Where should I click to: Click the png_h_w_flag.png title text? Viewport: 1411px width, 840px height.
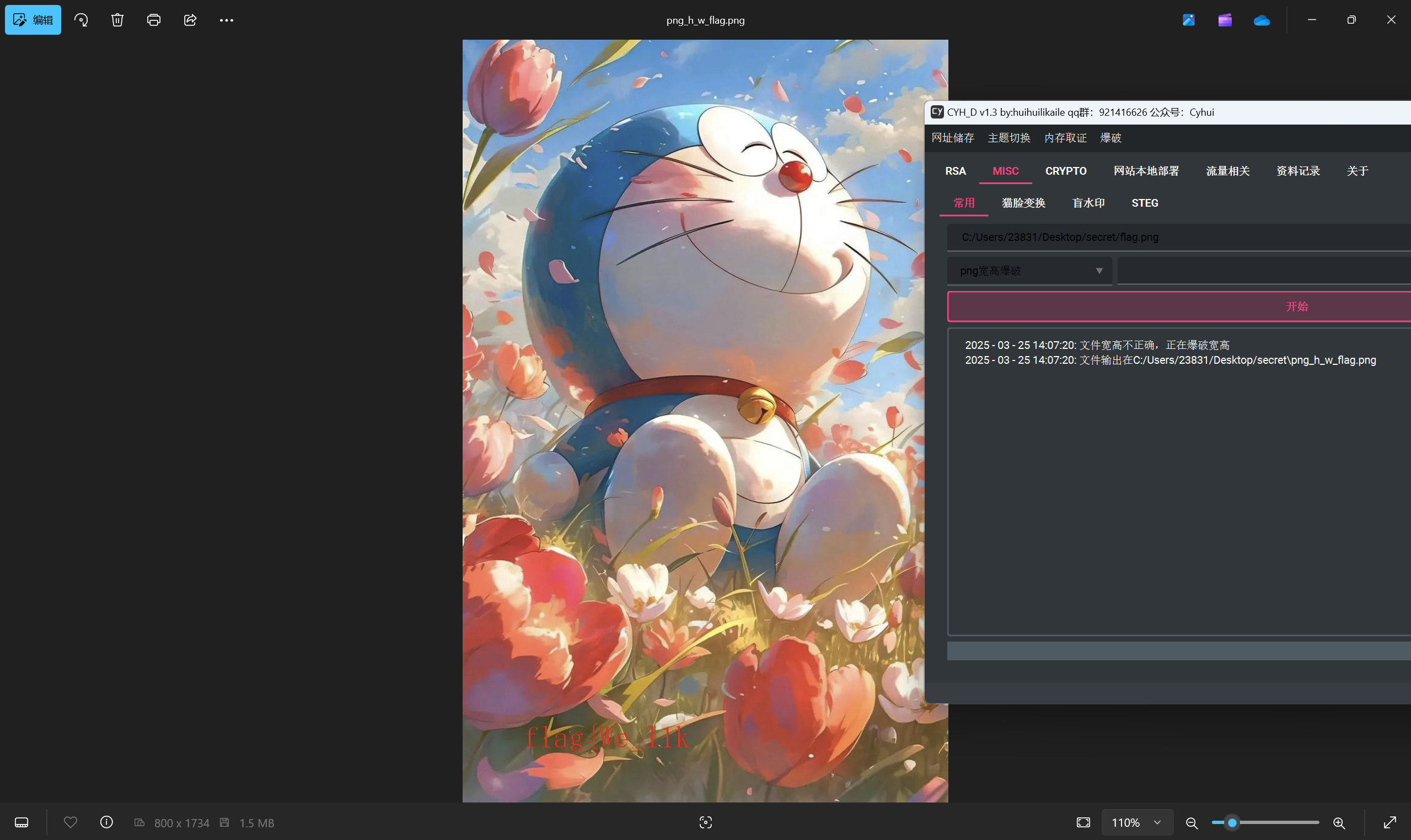tap(706, 20)
